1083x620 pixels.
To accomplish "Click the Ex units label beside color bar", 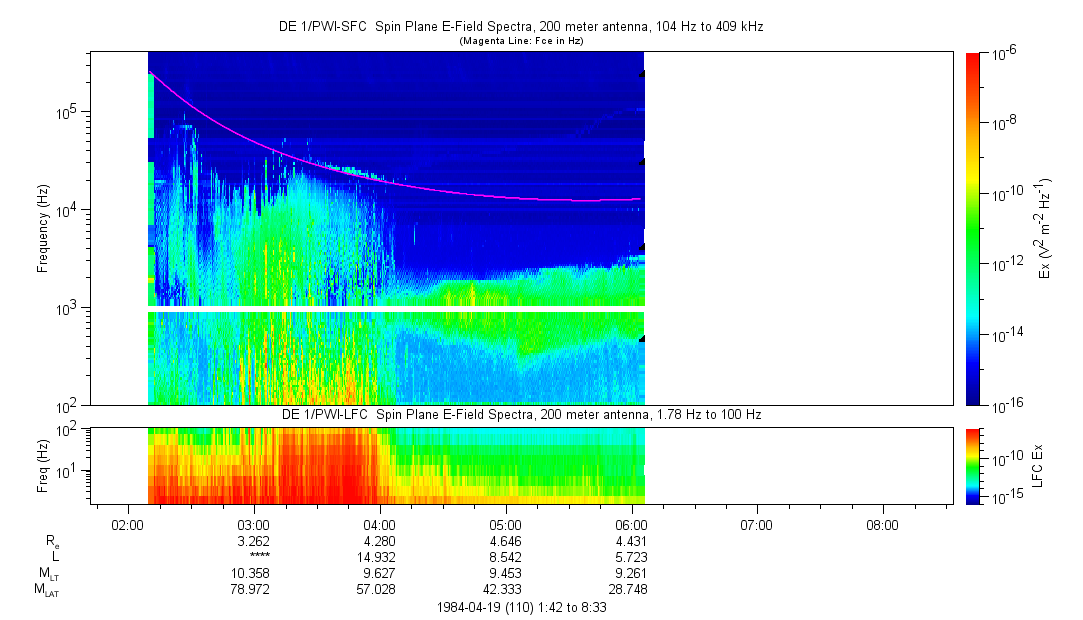I will point(1045,228).
